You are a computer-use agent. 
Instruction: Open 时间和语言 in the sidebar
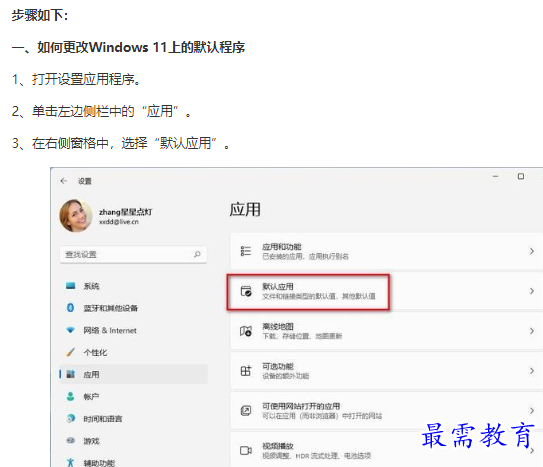pyautogui.click(x=103, y=419)
